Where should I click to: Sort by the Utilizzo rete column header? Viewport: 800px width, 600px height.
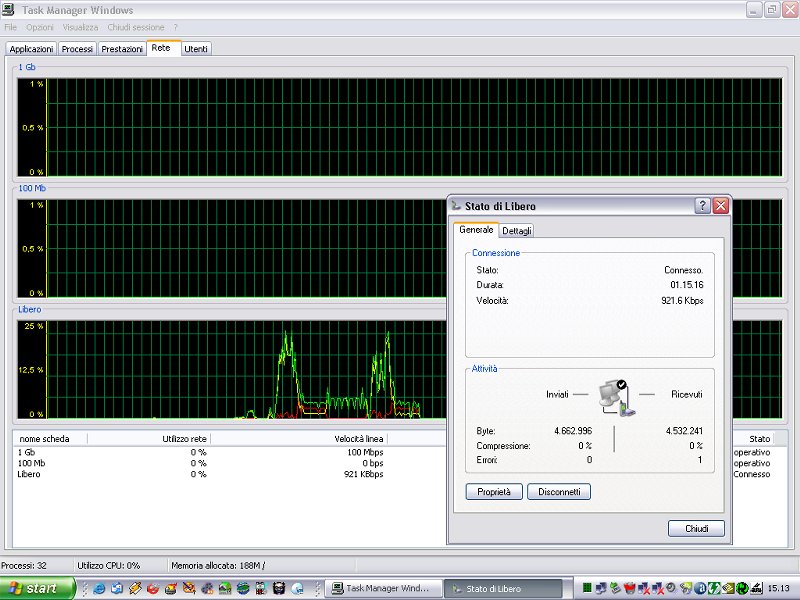pos(148,438)
